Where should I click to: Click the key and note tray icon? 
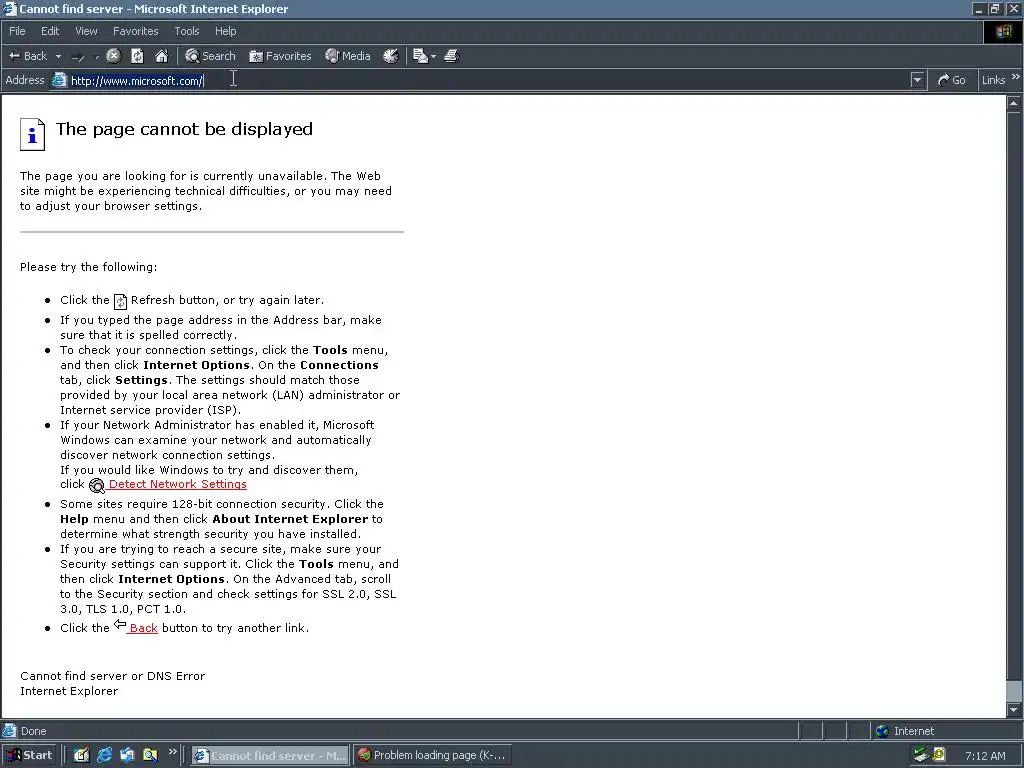(939, 755)
